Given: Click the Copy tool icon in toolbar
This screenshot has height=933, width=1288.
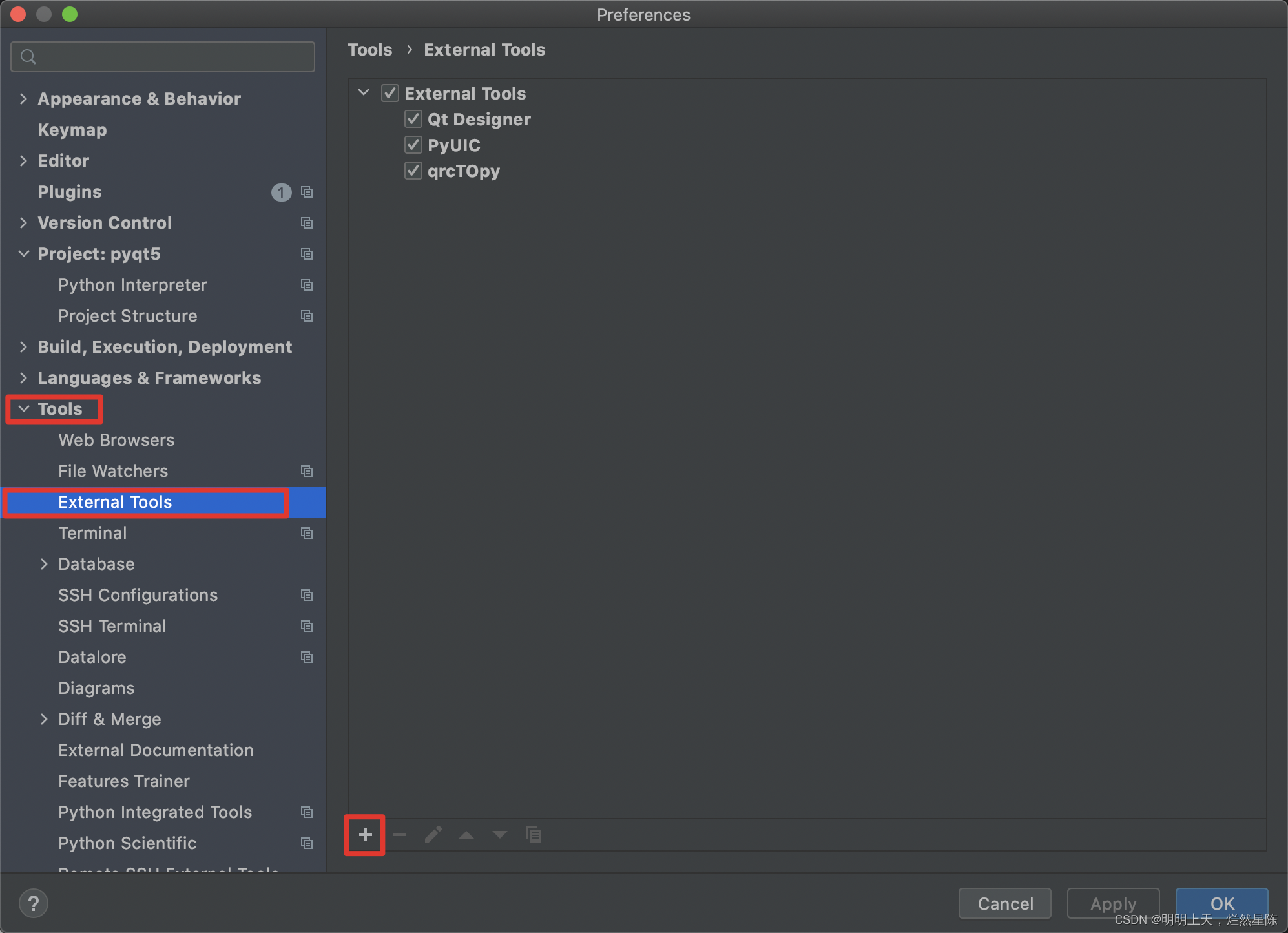Looking at the screenshot, I should pyautogui.click(x=534, y=835).
